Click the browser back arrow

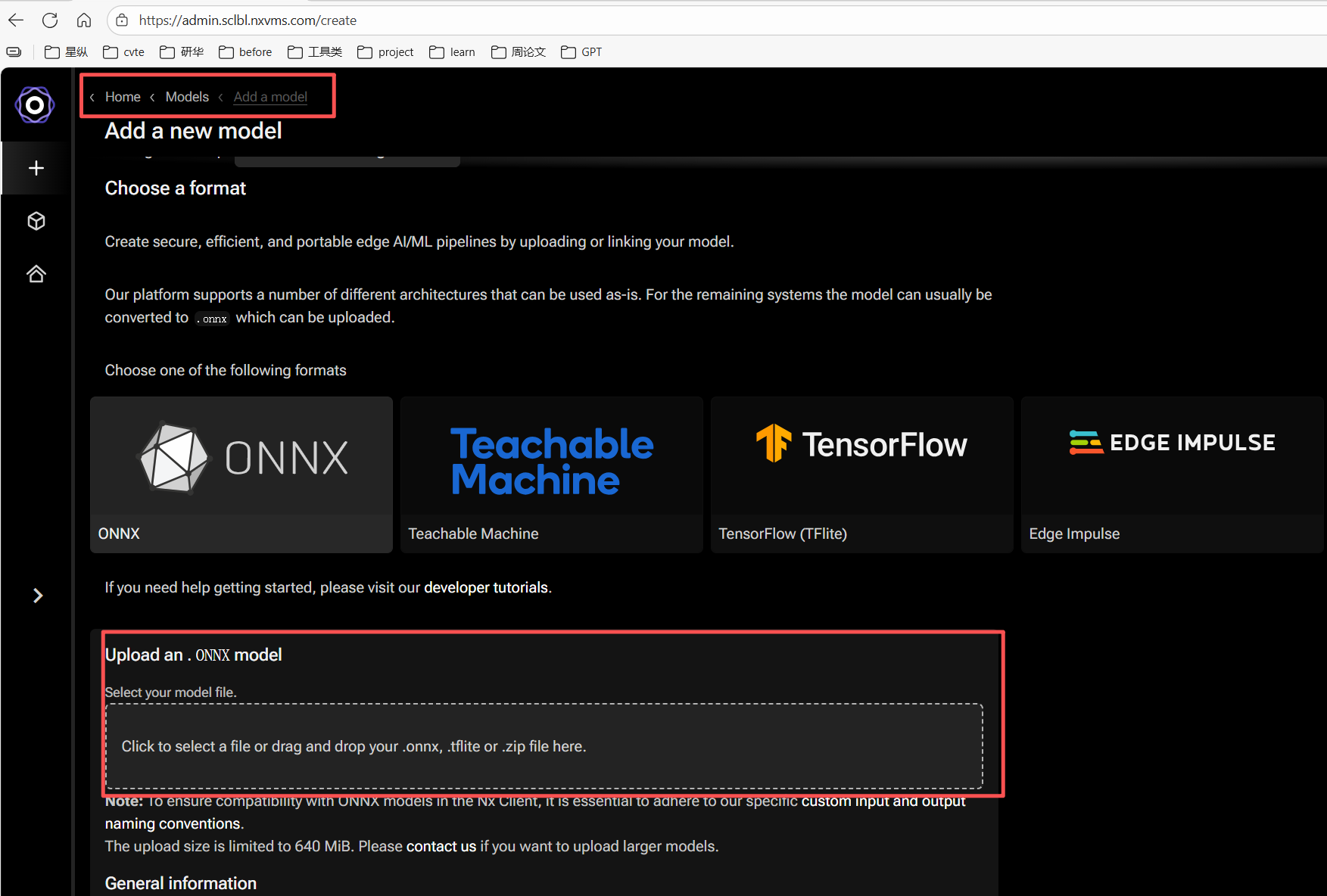[x=16, y=20]
